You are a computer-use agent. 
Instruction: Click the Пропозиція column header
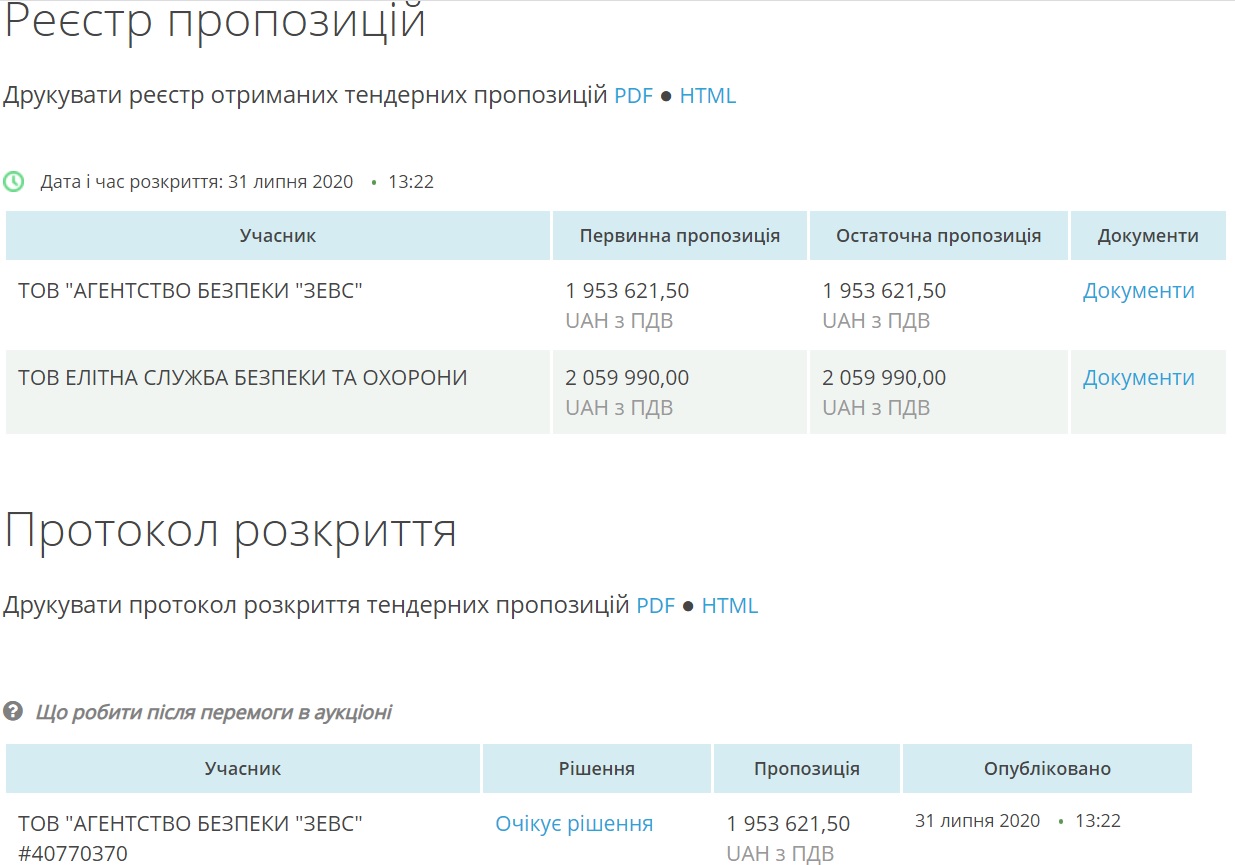pyautogui.click(x=807, y=769)
